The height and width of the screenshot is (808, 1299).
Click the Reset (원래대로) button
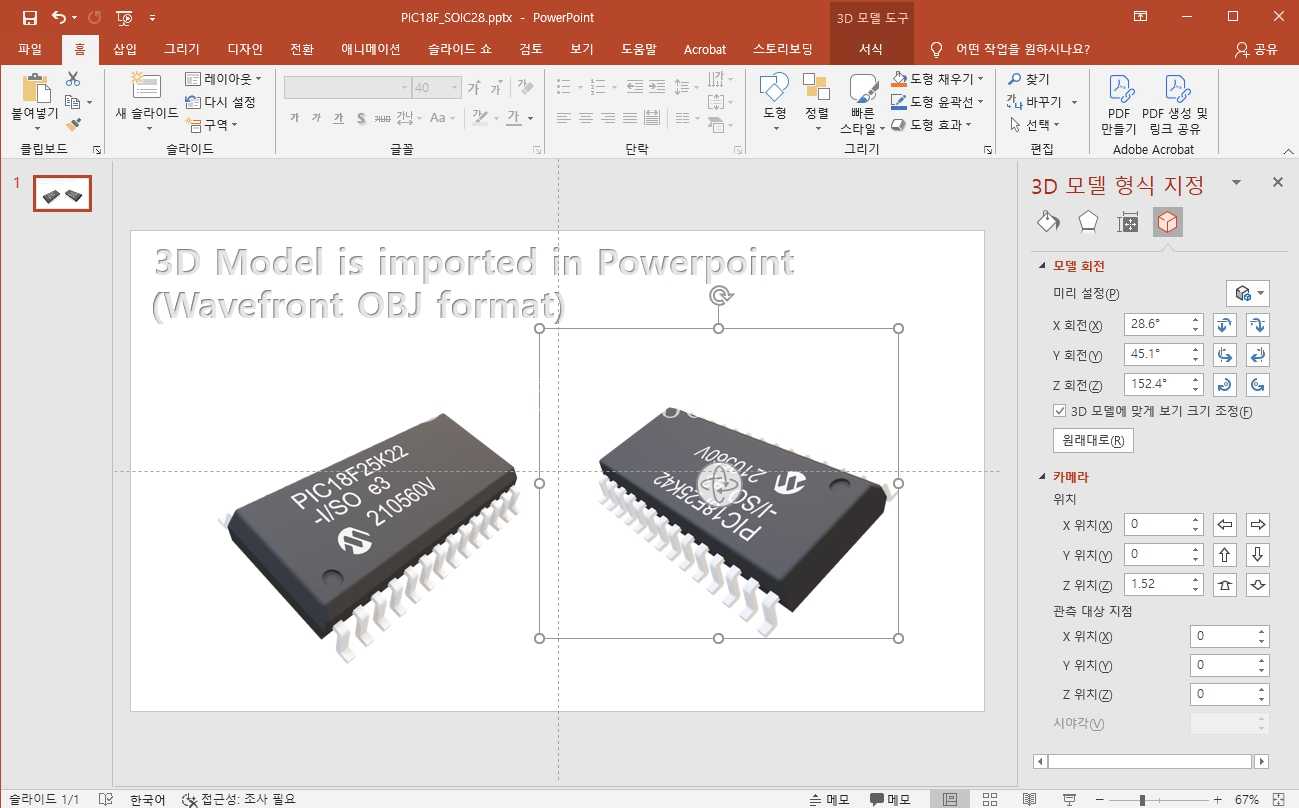(x=1093, y=441)
